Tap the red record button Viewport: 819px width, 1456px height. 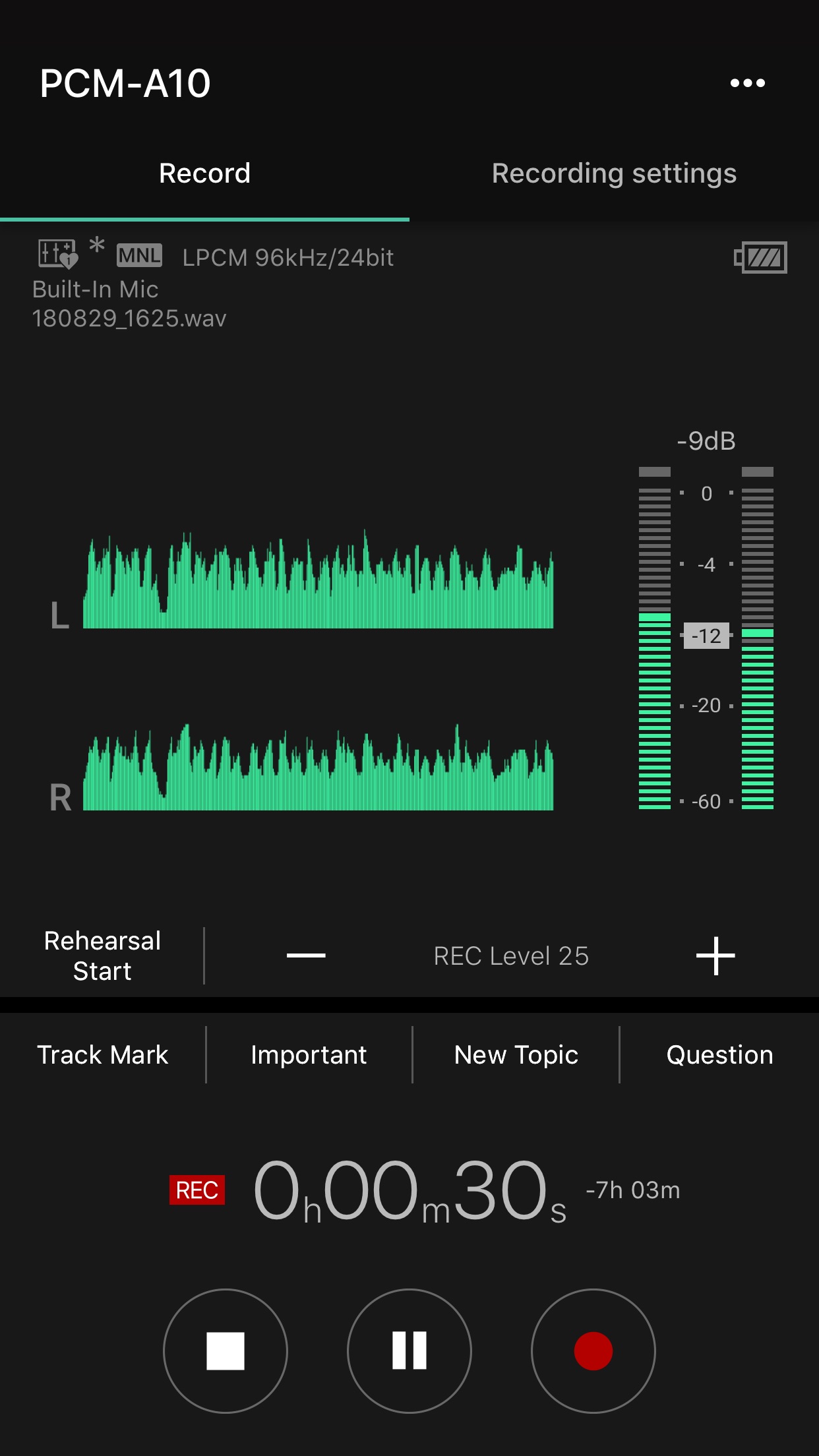593,1351
